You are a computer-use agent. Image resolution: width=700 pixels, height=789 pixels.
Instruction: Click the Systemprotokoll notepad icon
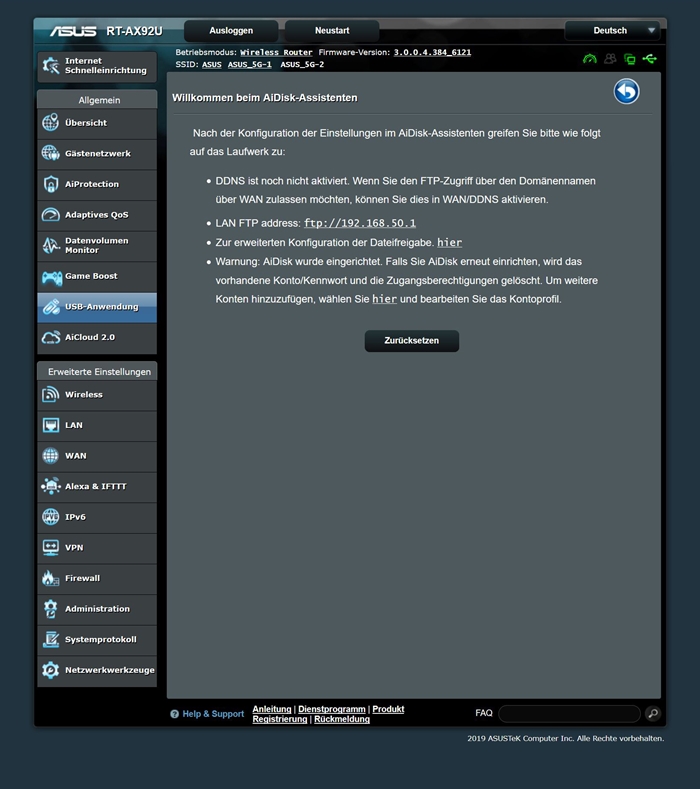[50, 640]
